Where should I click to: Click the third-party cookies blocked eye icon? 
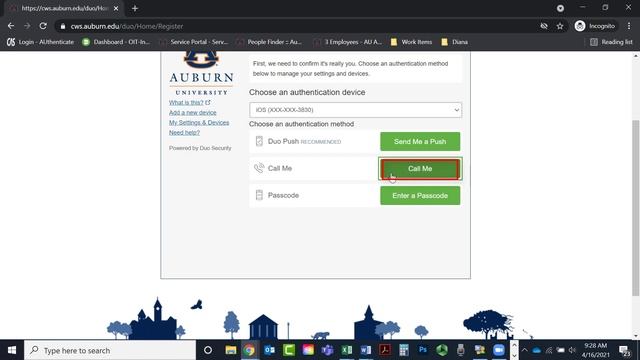(x=544, y=26)
